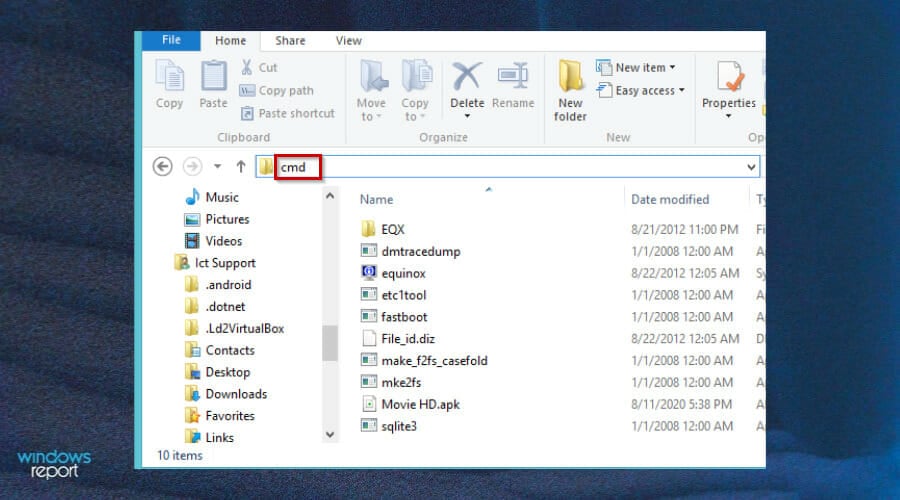Select the fastboot file
900x500 pixels.
(394, 316)
